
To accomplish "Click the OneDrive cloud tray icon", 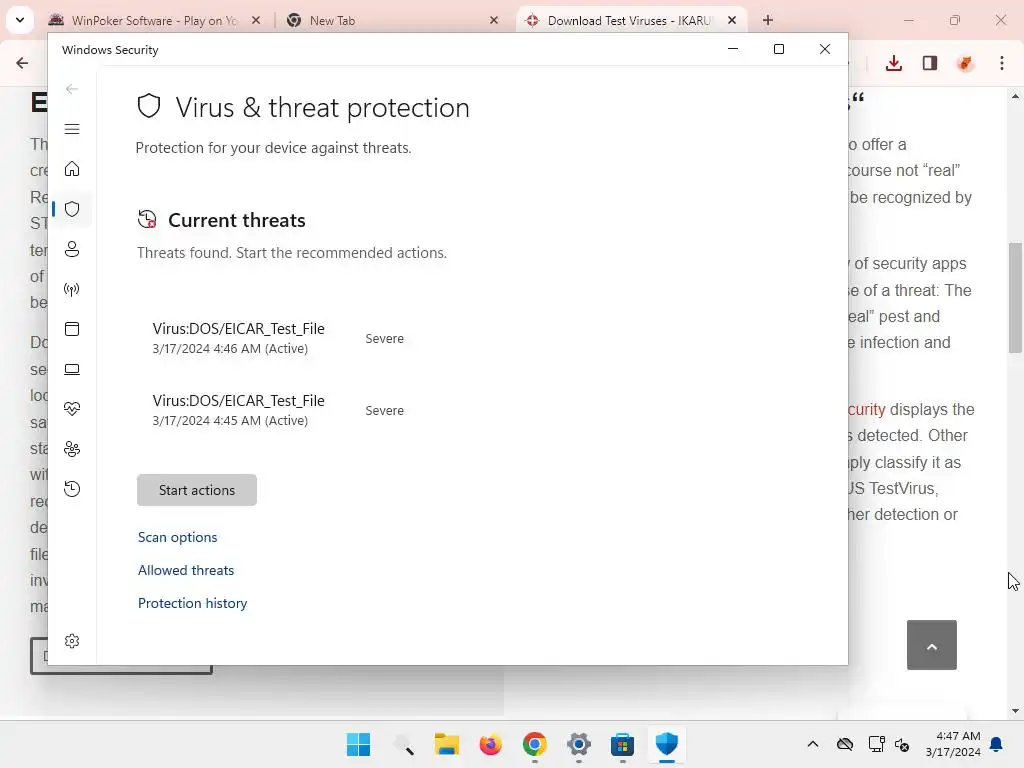I will (x=845, y=744).
